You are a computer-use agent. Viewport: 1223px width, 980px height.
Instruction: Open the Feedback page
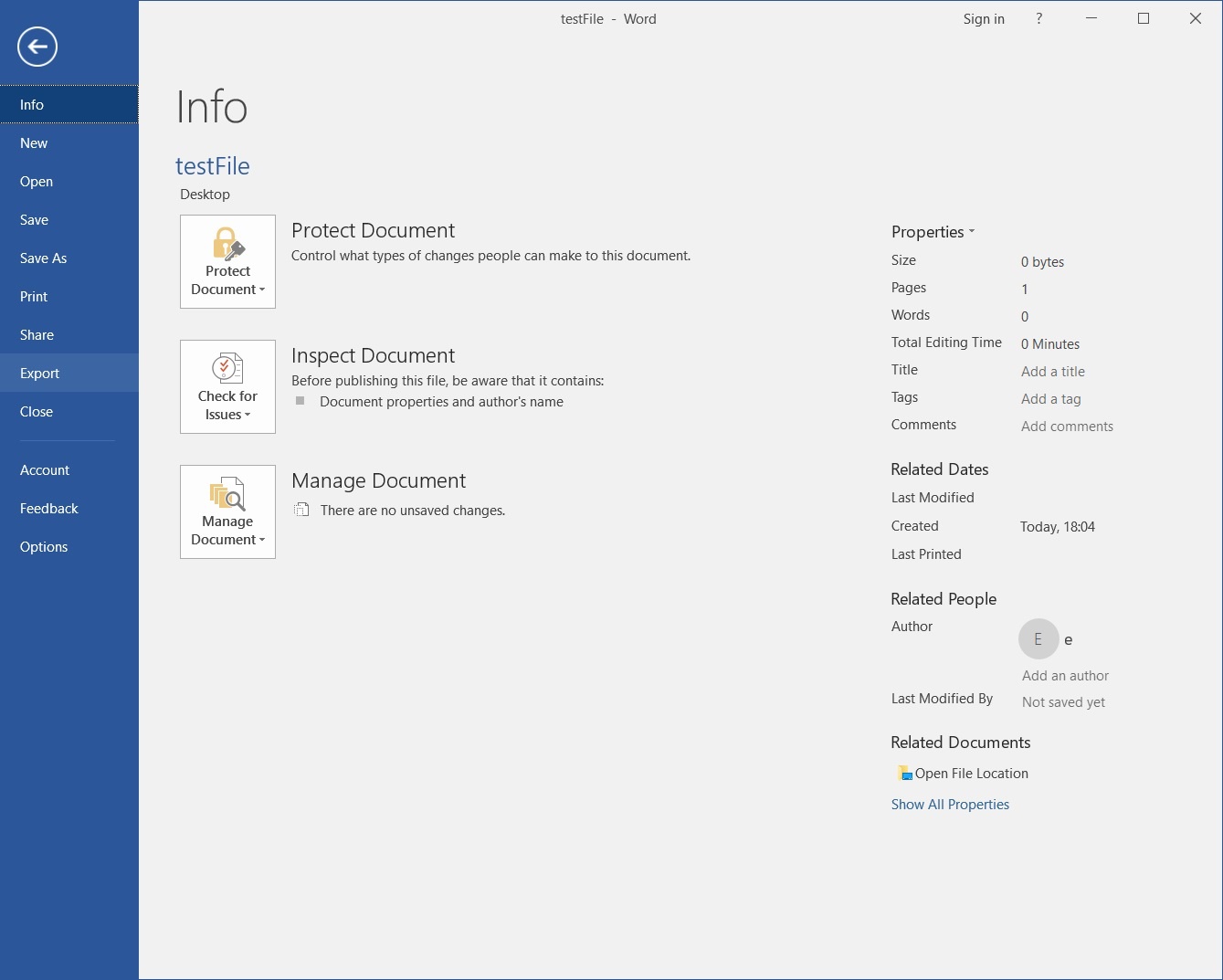tap(69, 508)
